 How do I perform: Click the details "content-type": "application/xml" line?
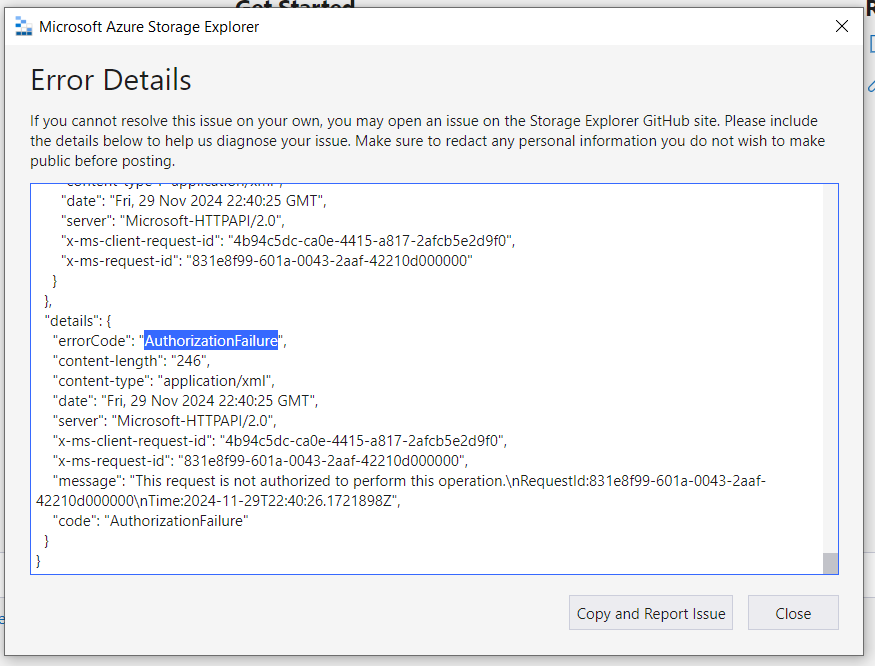(x=164, y=381)
